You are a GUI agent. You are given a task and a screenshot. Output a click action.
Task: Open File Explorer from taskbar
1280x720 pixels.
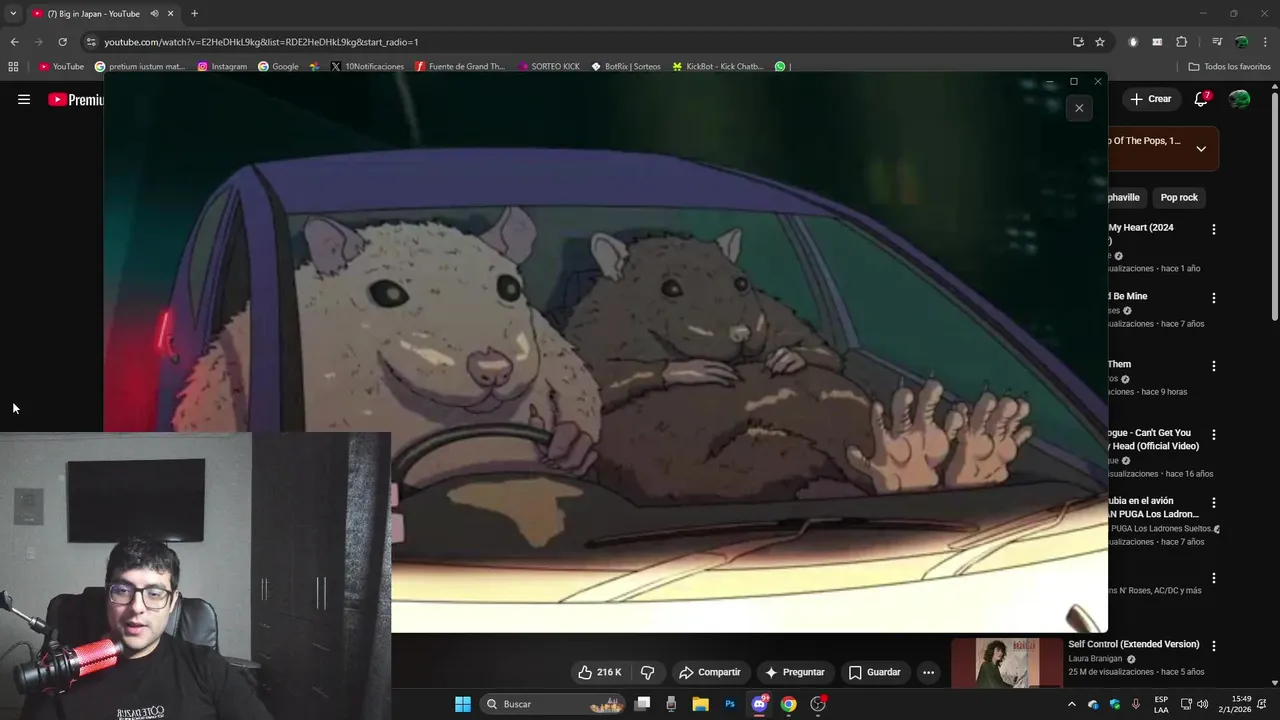(x=700, y=704)
